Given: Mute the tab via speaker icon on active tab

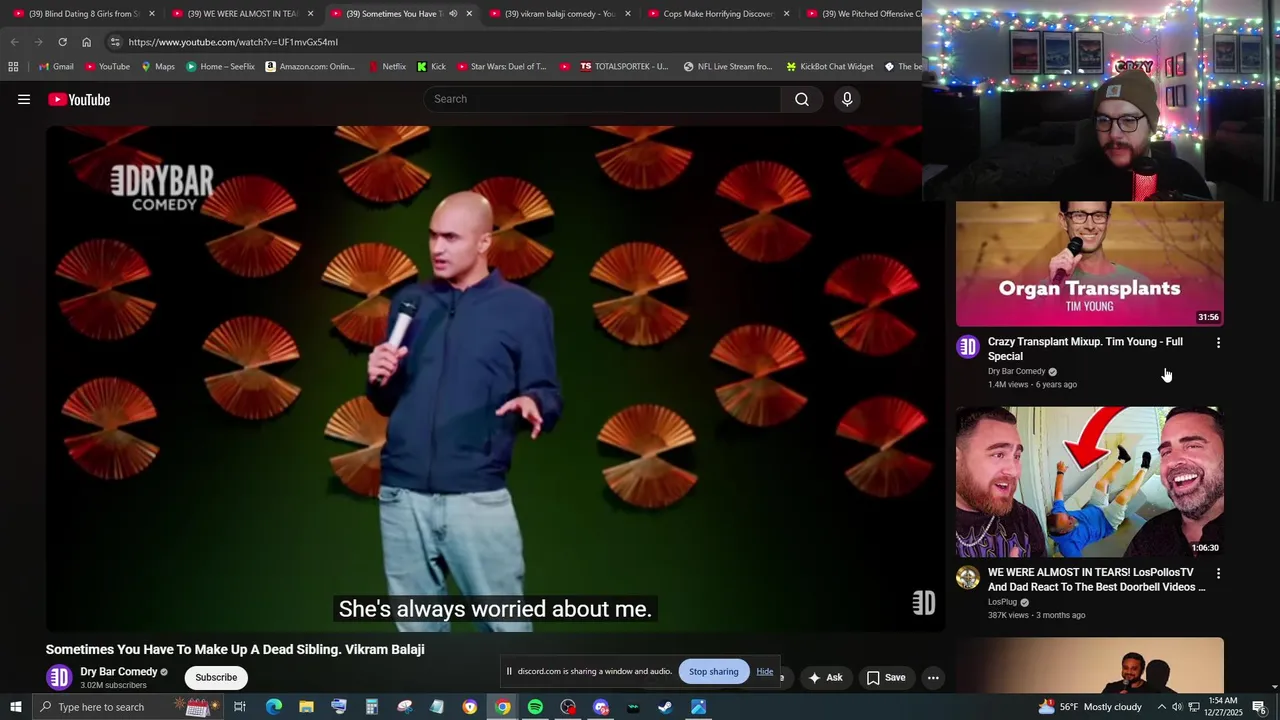Looking at the screenshot, I should pos(452,14).
